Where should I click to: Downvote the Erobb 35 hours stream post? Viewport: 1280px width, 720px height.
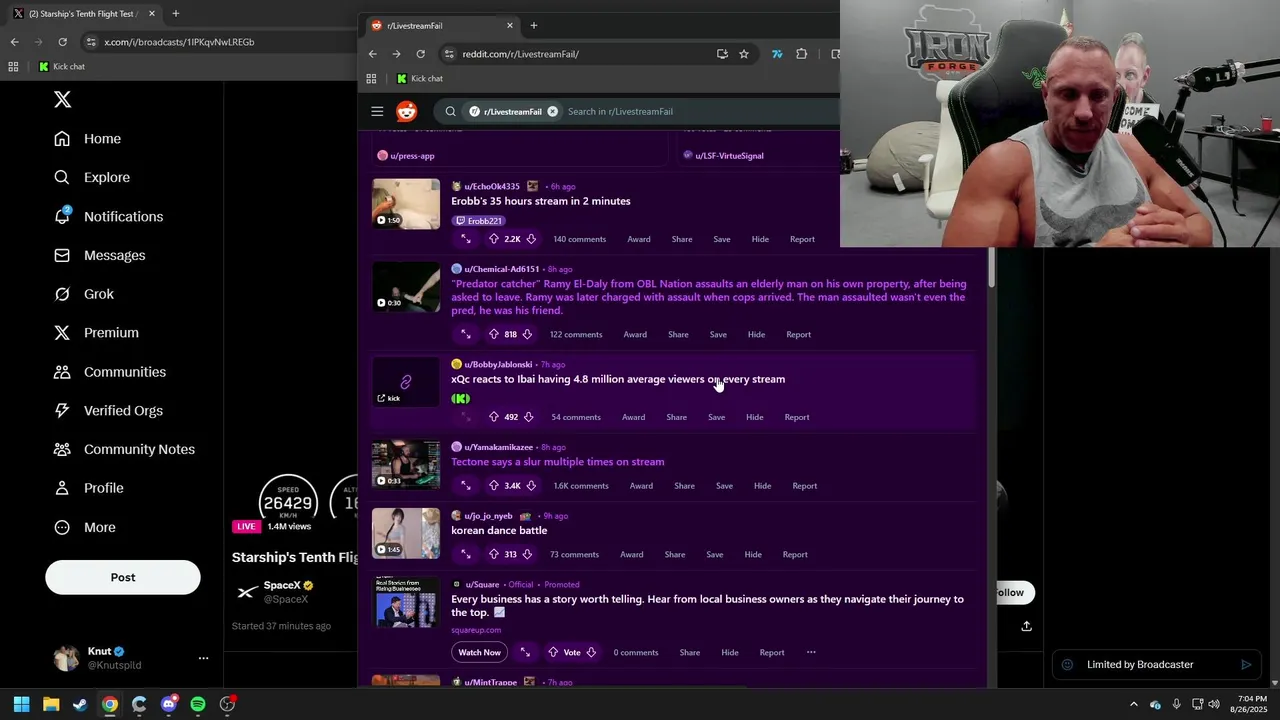531,239
